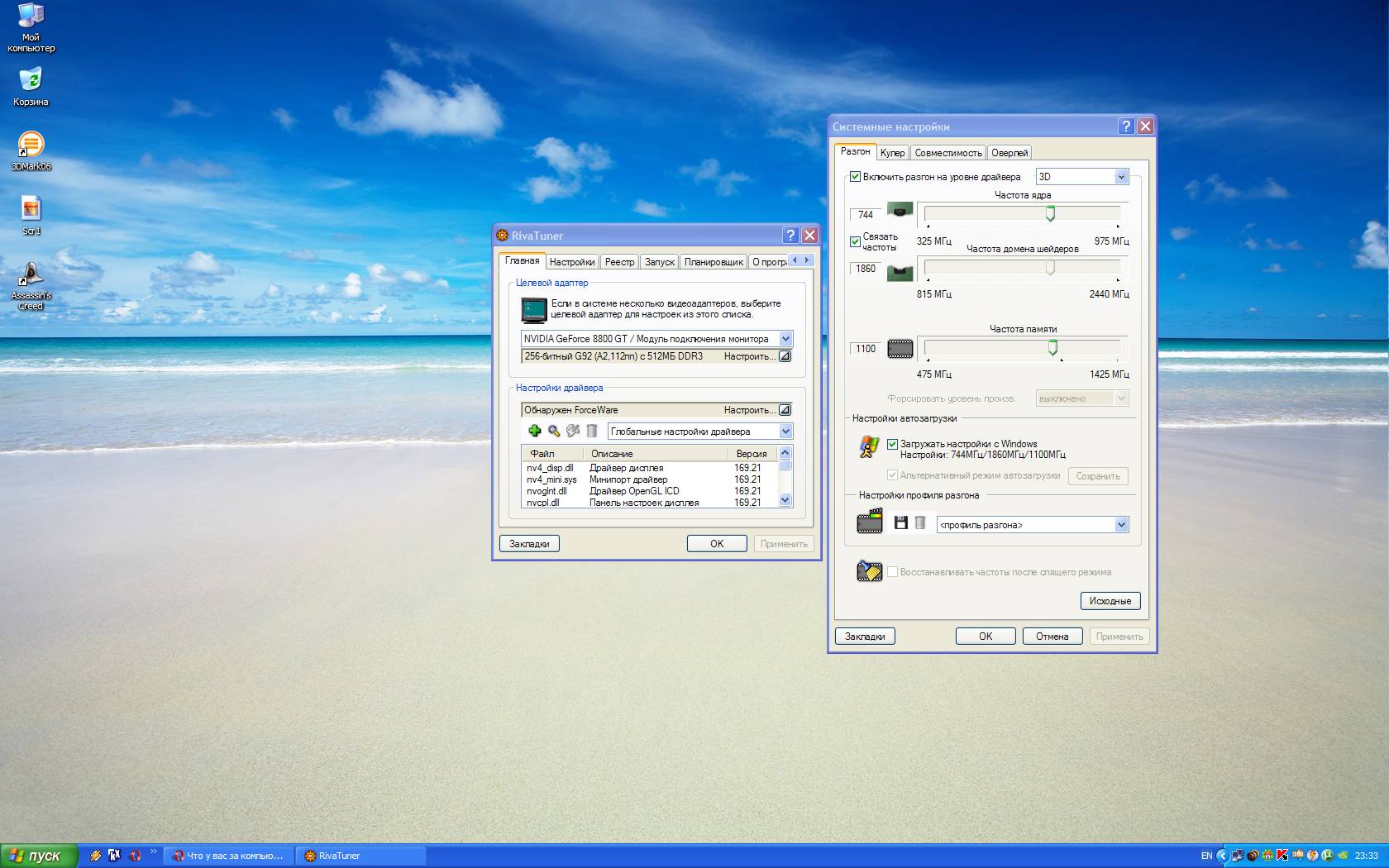1389x868 pixels.
Task: Click the Частота домена шейдеров slider handle
Action: pos(1050,268)
